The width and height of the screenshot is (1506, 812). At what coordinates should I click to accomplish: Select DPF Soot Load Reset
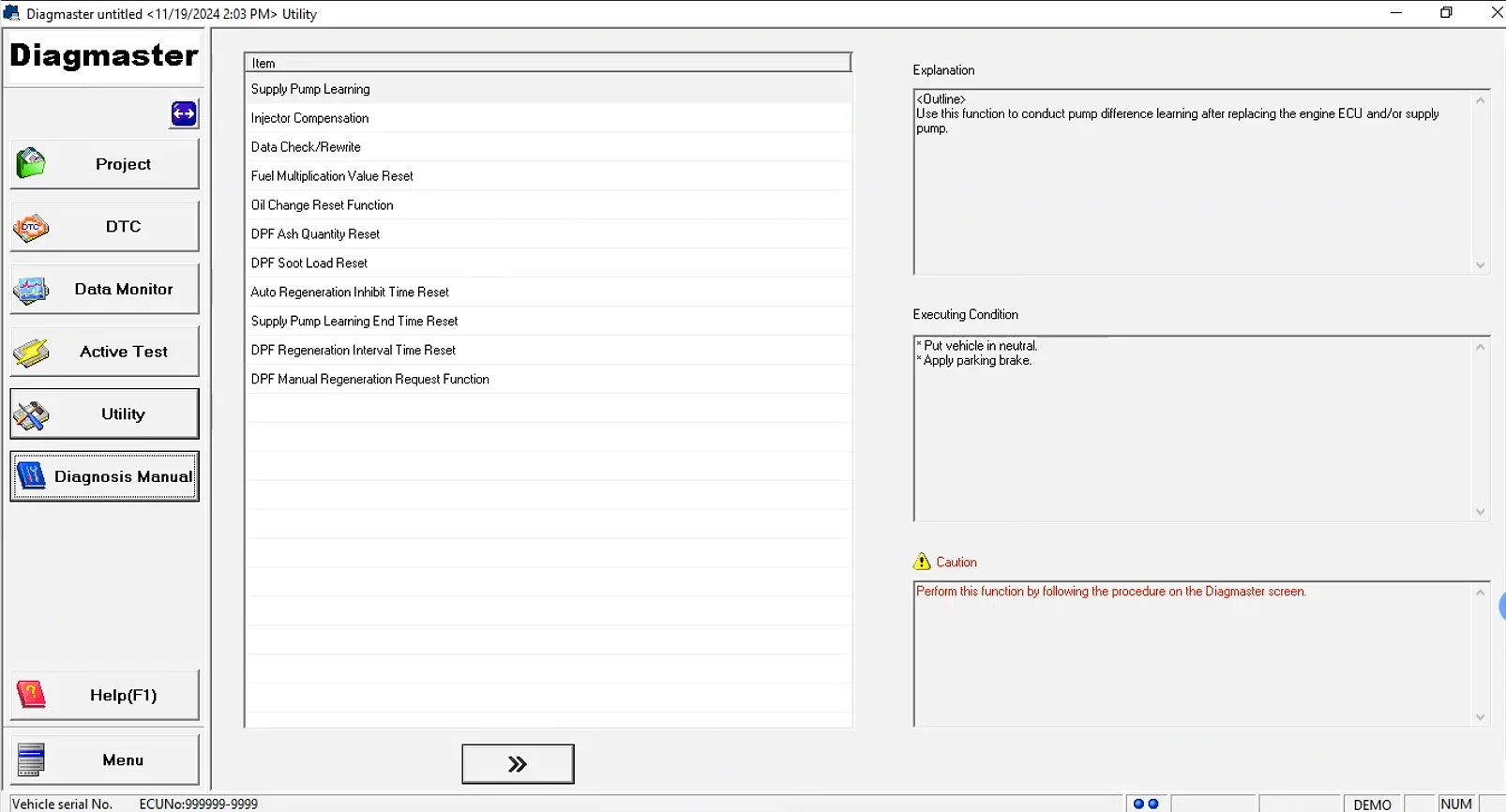pos(549,263)
